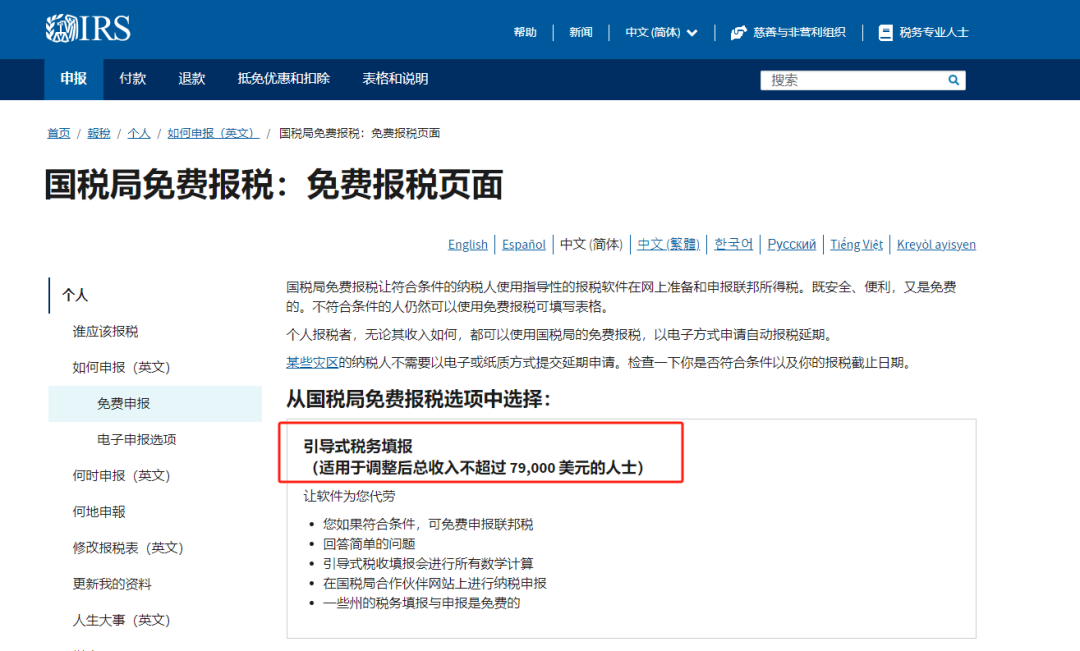Go to 个人 breadcrumb
Image resolution: width=1080 pixels, height=651 pixels.
click(x=138, y=133)
